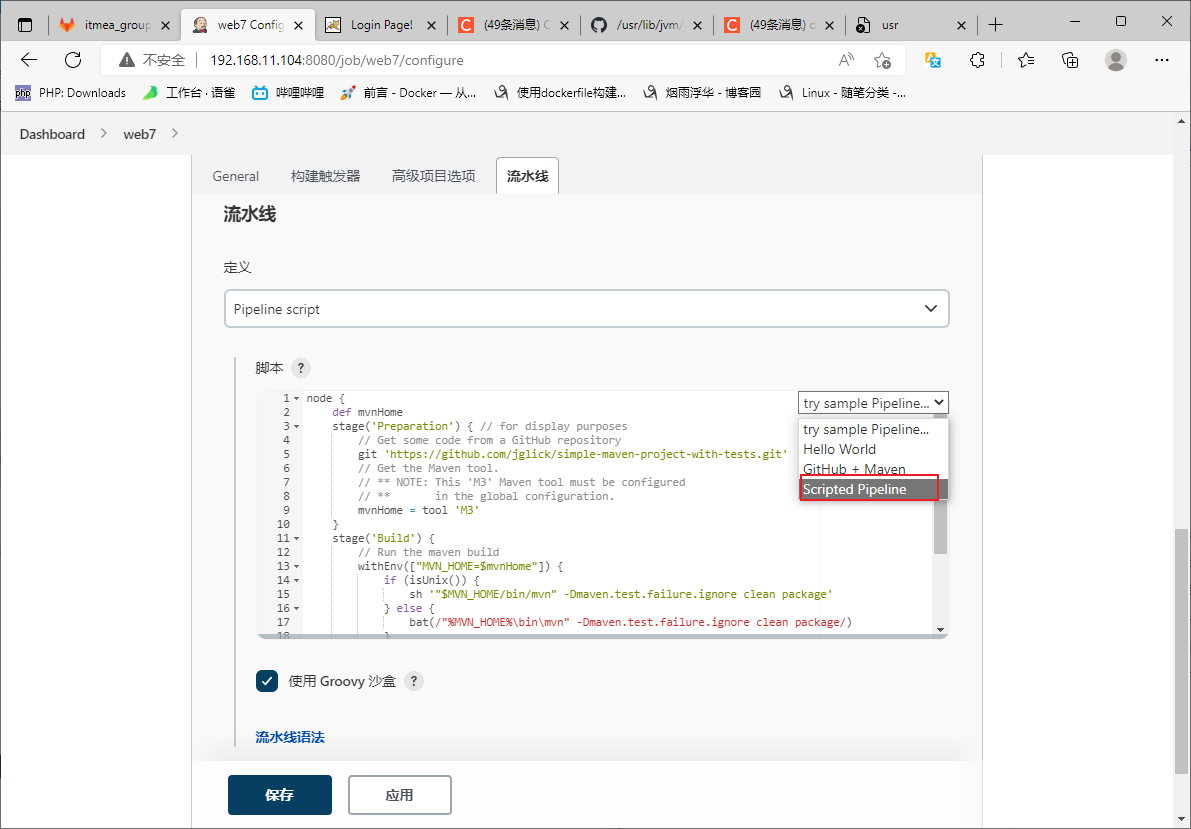Switch to 流水线 tab
Image resolution: width=1191 pixels, height=829 pixels.
pos(527,176)
